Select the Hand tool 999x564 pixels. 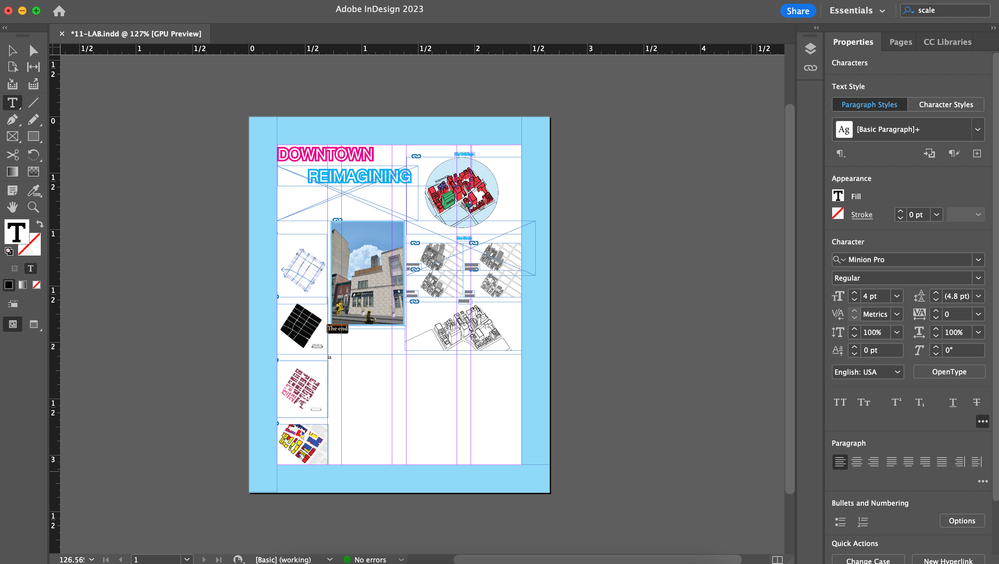click(x=12, y=207)
